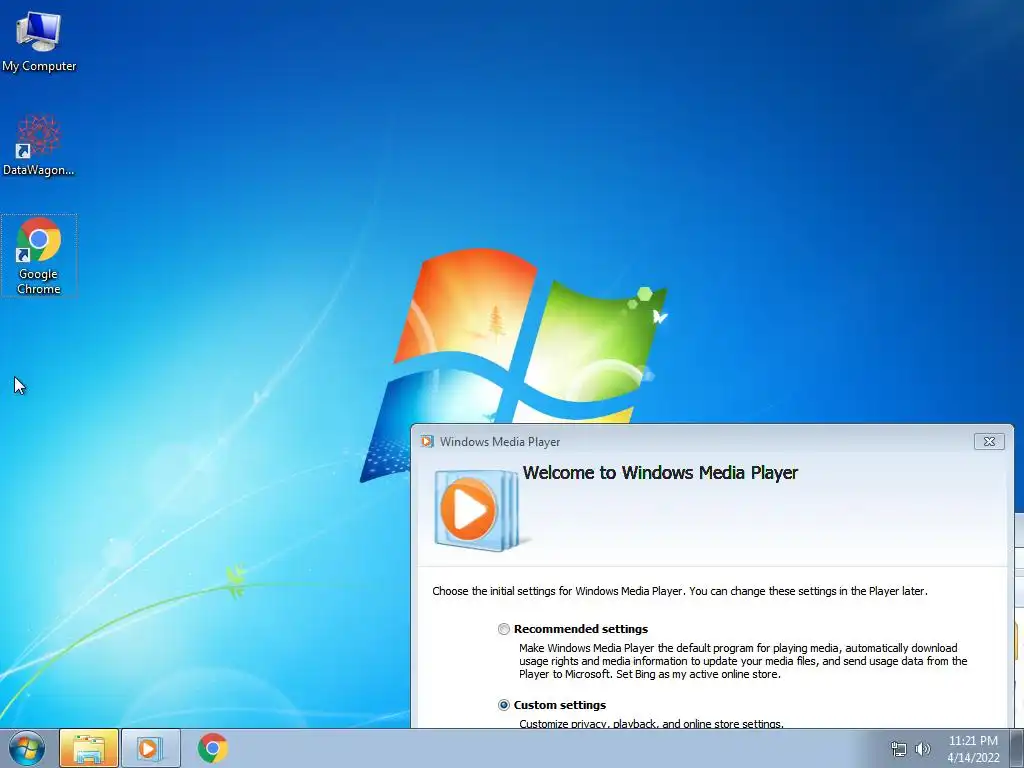The width and height of the screenshot is (1024, 768).
Task: Open the Windows Start menu orb
Action: 27,748
